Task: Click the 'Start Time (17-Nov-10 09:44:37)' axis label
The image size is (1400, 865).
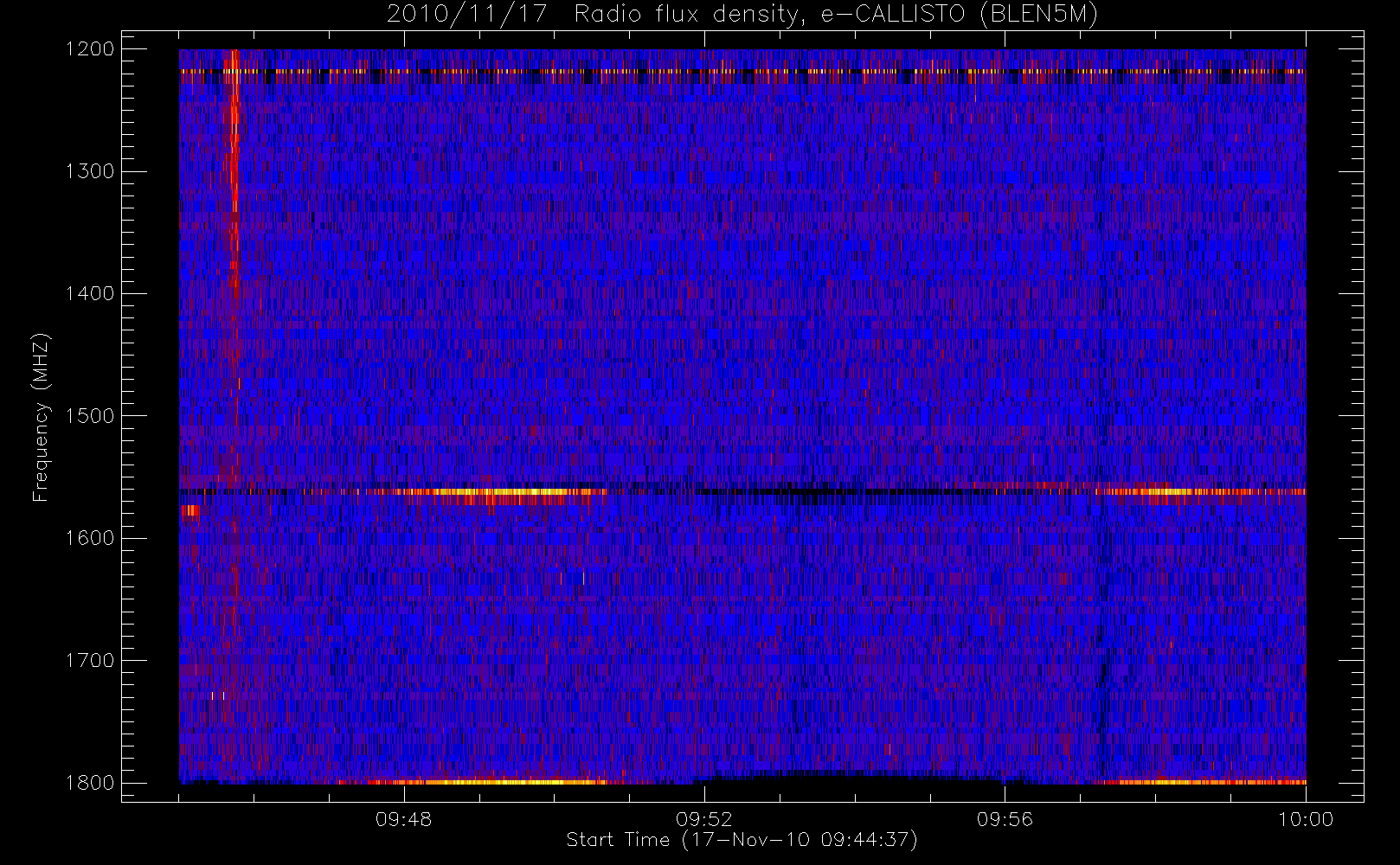Action: tap(742, 840)
